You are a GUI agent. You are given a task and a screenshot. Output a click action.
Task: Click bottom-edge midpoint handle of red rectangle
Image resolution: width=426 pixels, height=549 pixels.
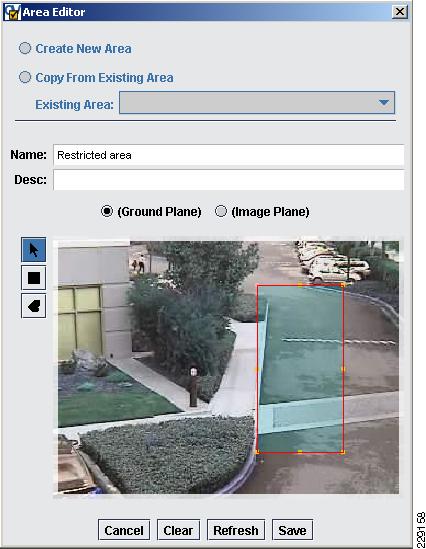(300, 452)
